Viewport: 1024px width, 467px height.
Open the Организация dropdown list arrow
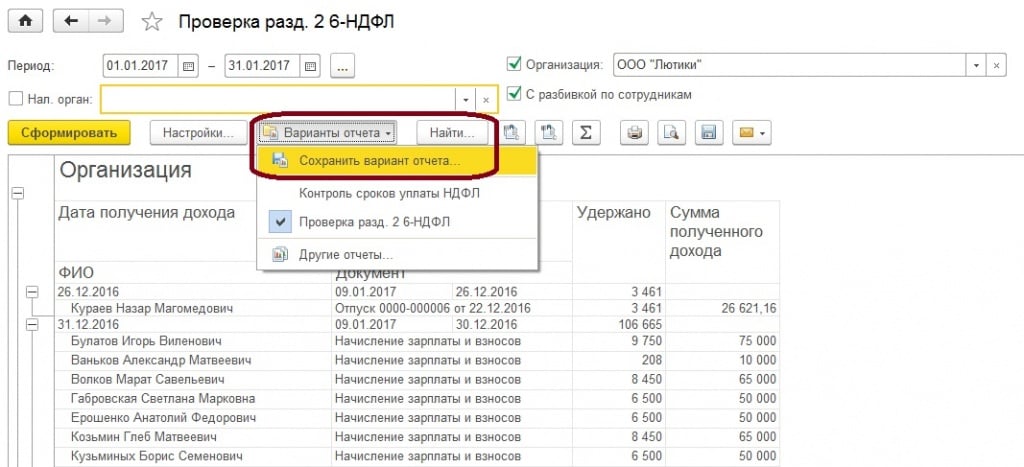pyautogui.click(x=976, y=65)
